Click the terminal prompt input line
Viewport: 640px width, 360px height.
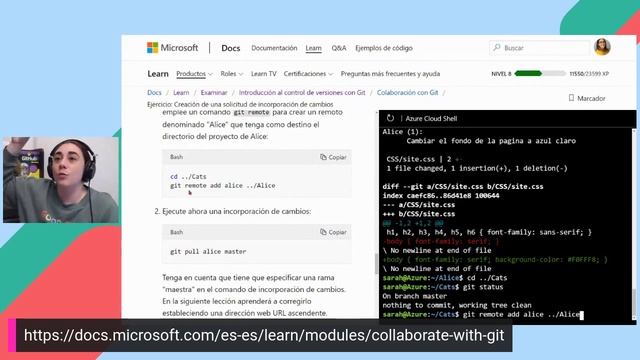click(483, 315)
